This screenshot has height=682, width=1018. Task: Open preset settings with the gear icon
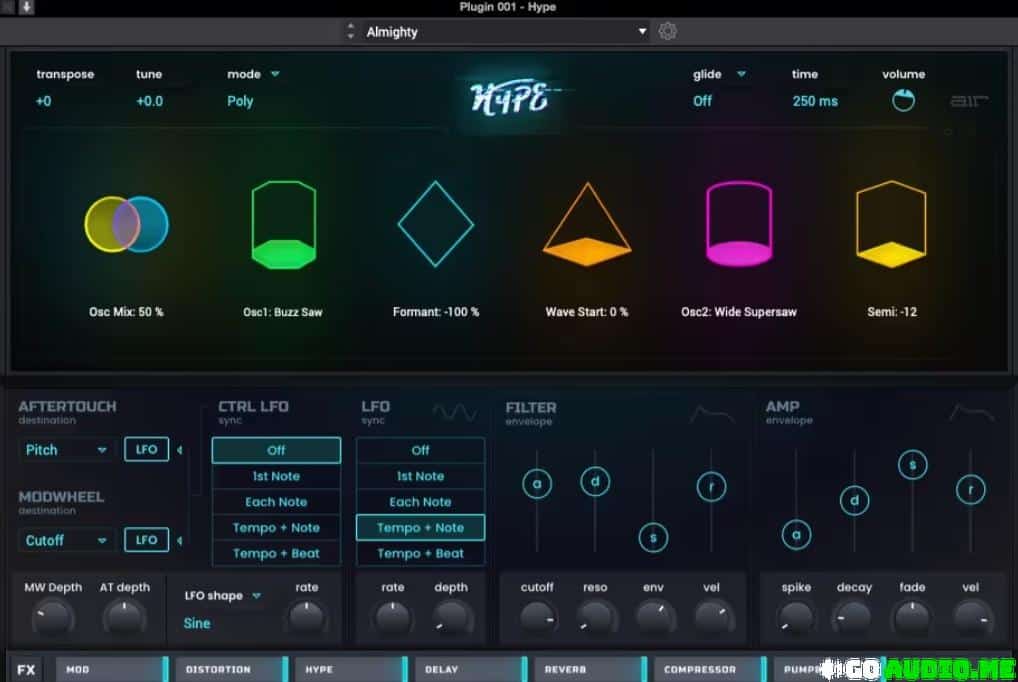pos(667,31)
